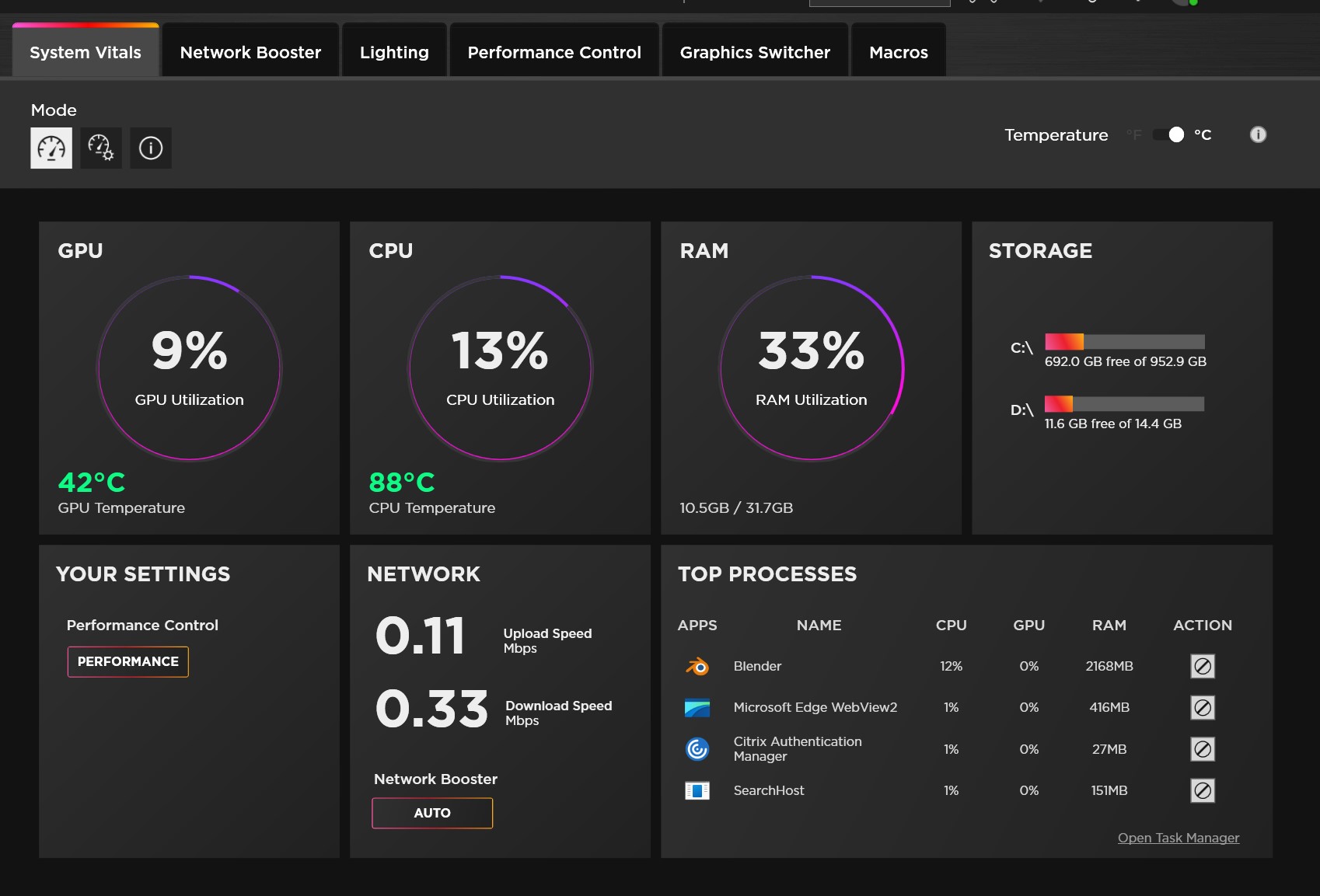Screen dimensions: 1320x896
Task: Click the D:\ drive storage bar
Action: tap(1125, 403)
